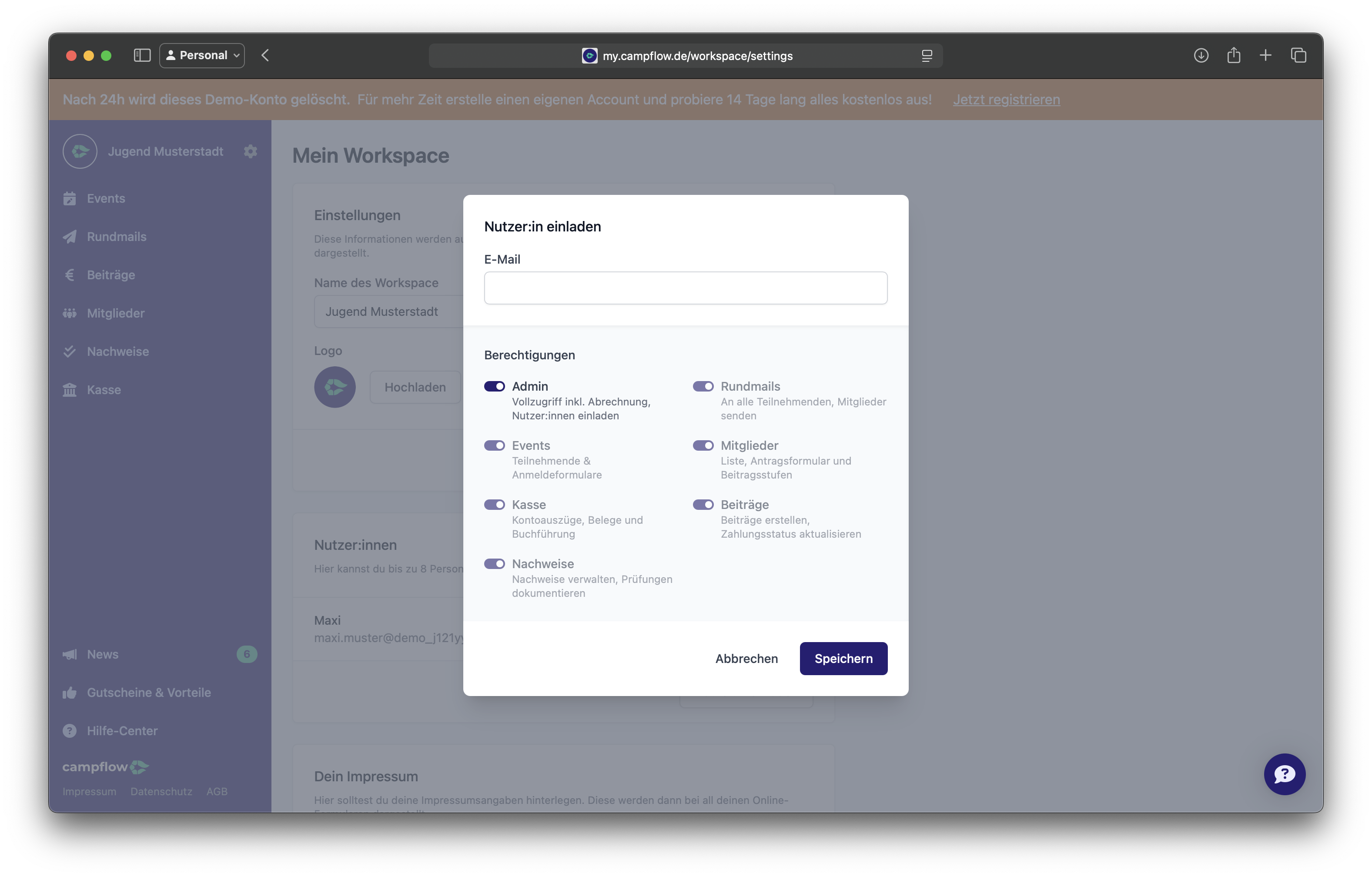Disable the Kasse permission switch
1372x877 pixels.
(495, 504)
